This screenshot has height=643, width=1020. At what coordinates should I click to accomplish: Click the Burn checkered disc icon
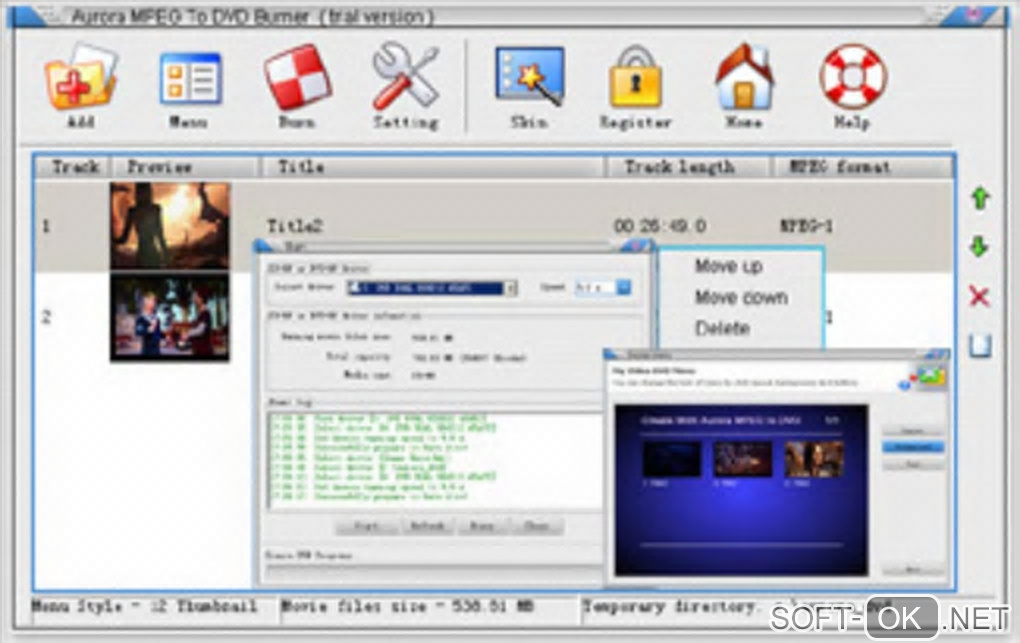[x=297, y=77]
